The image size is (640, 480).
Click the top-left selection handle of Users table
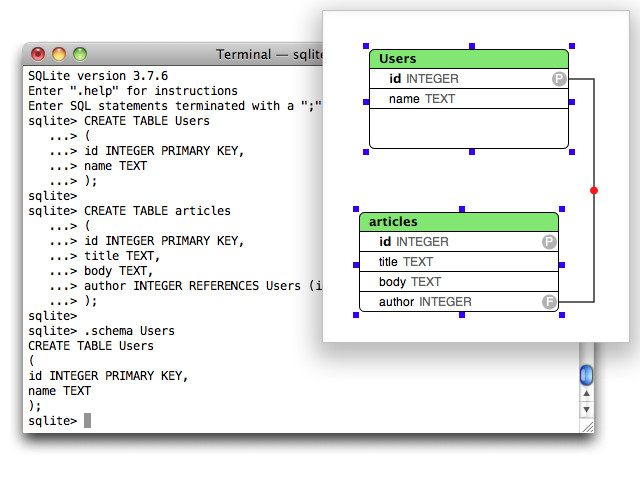(x=366, y=46)
